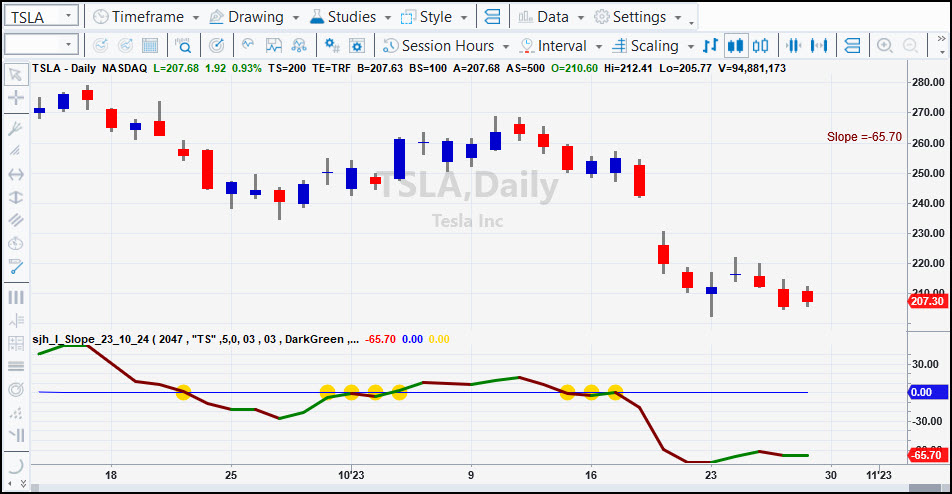Image resolution: width=952 pixels, height=494 pixels.
Task: Open the Settings menu
Action: [x=638, y=17]
